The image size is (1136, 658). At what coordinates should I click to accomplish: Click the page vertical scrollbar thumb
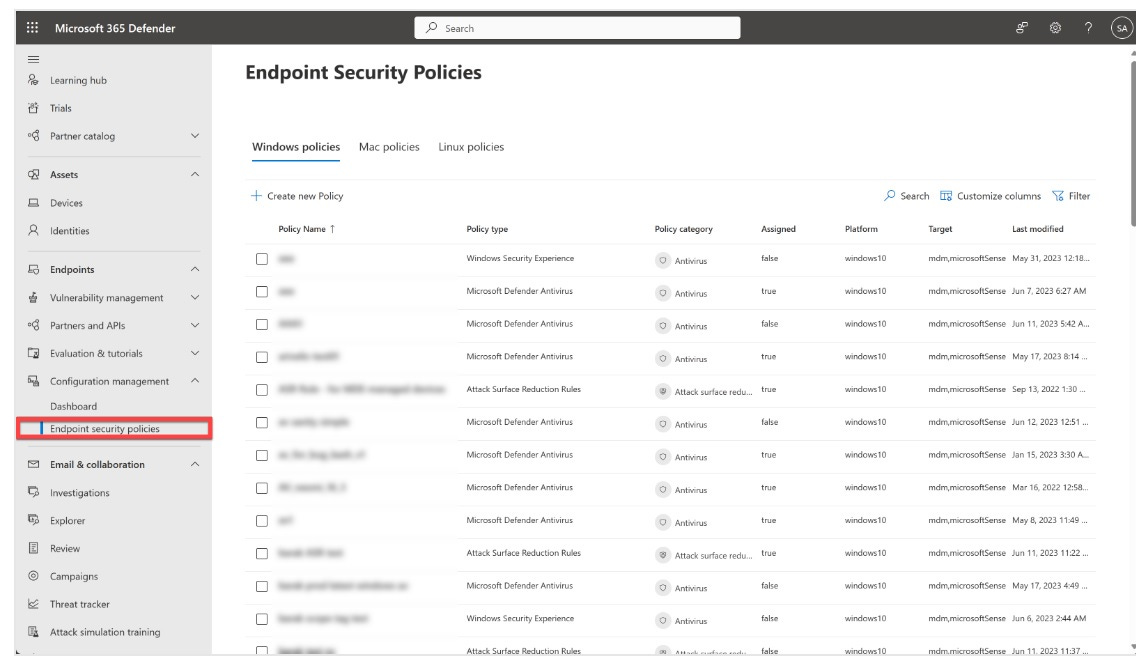(x=1132, y=143)
